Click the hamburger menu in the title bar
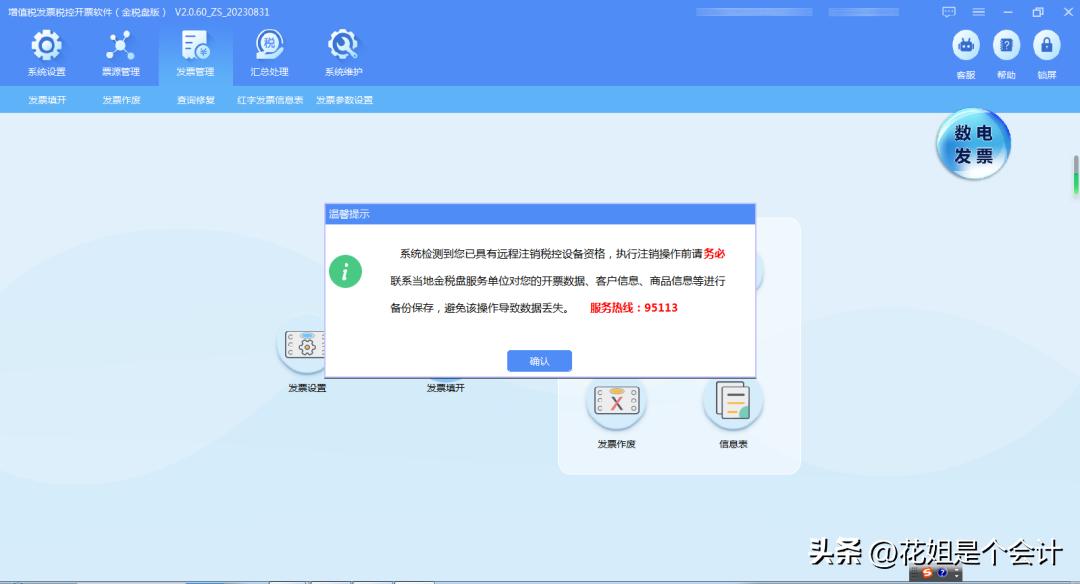This screenshot has height=584, width=1080. tap(978, 11)
